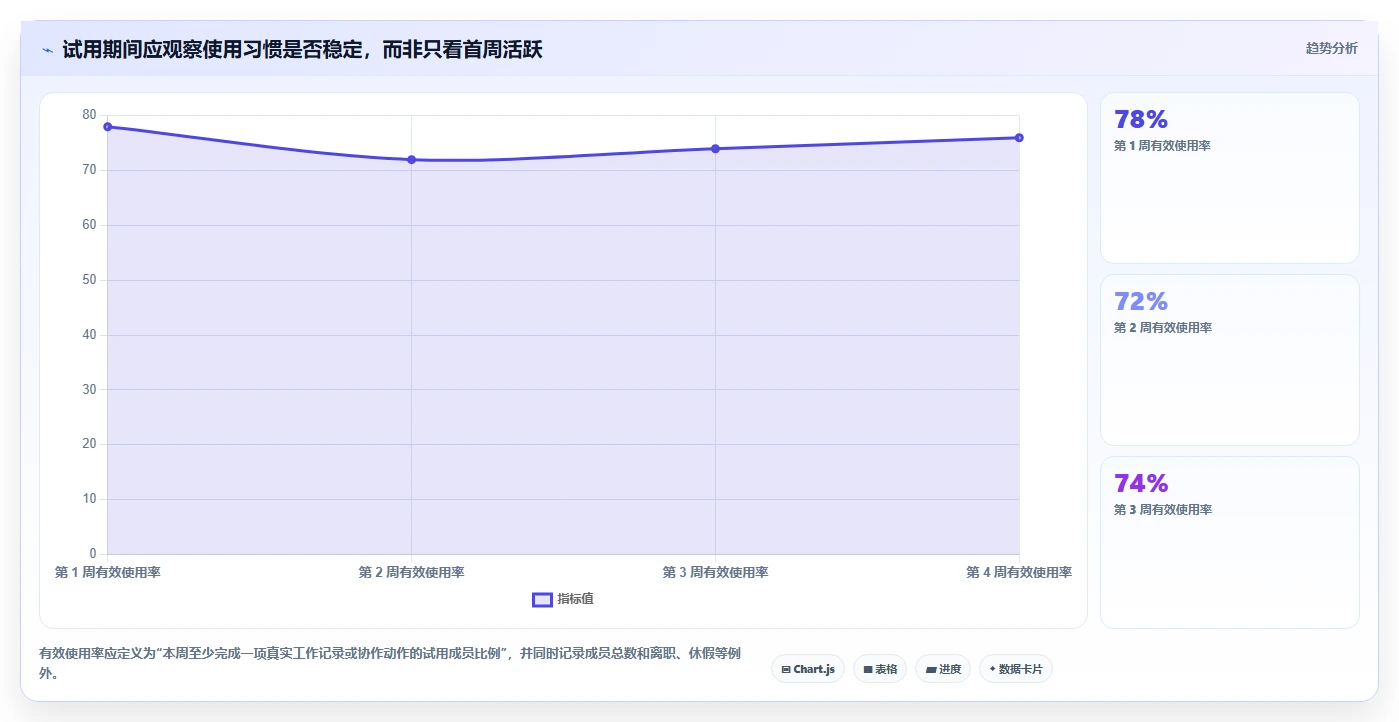
Task: Click the 第 4 周 data point on the line
Action: coord(1019,138)
